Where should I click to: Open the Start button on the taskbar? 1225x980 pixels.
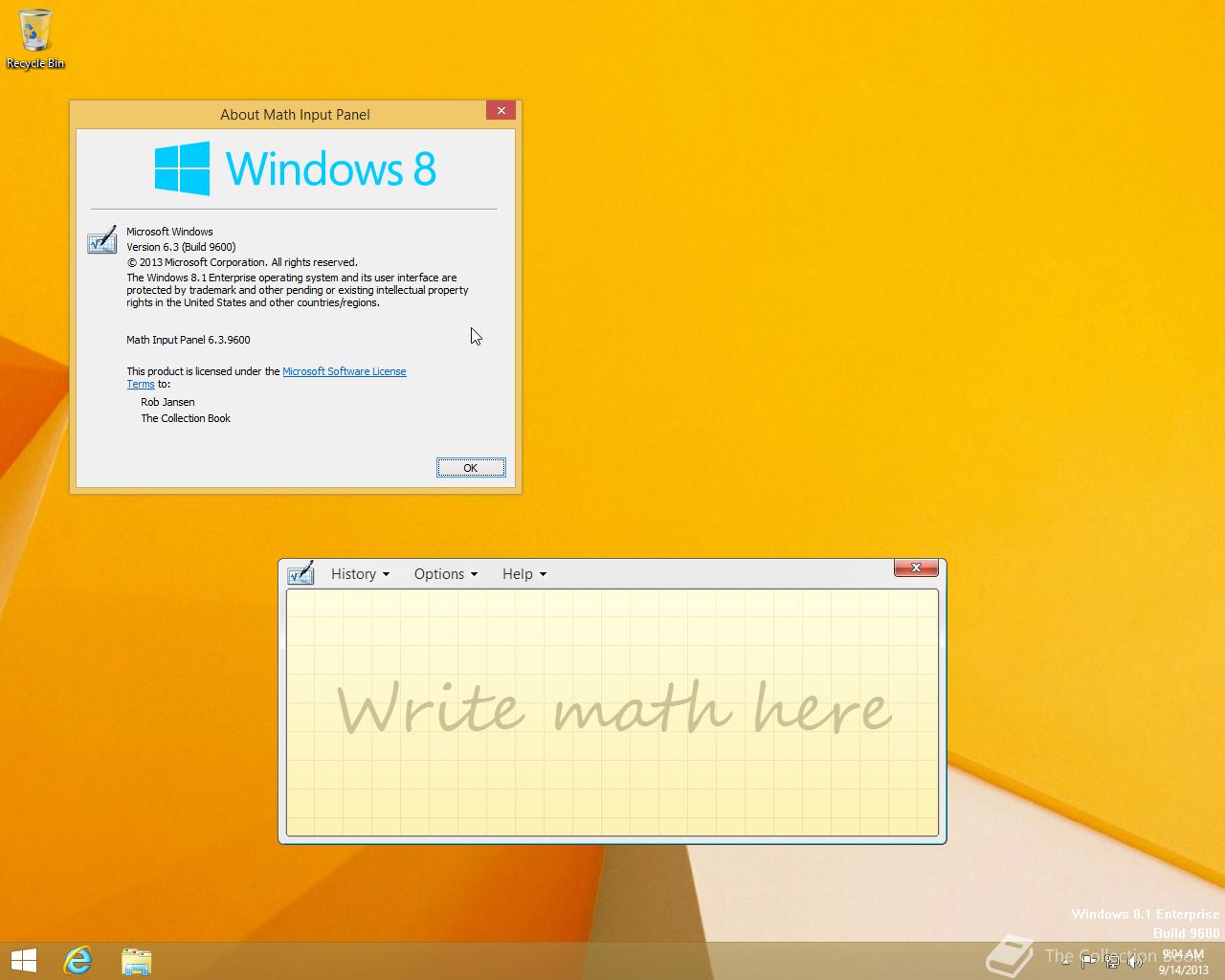[x=23, y=961]
